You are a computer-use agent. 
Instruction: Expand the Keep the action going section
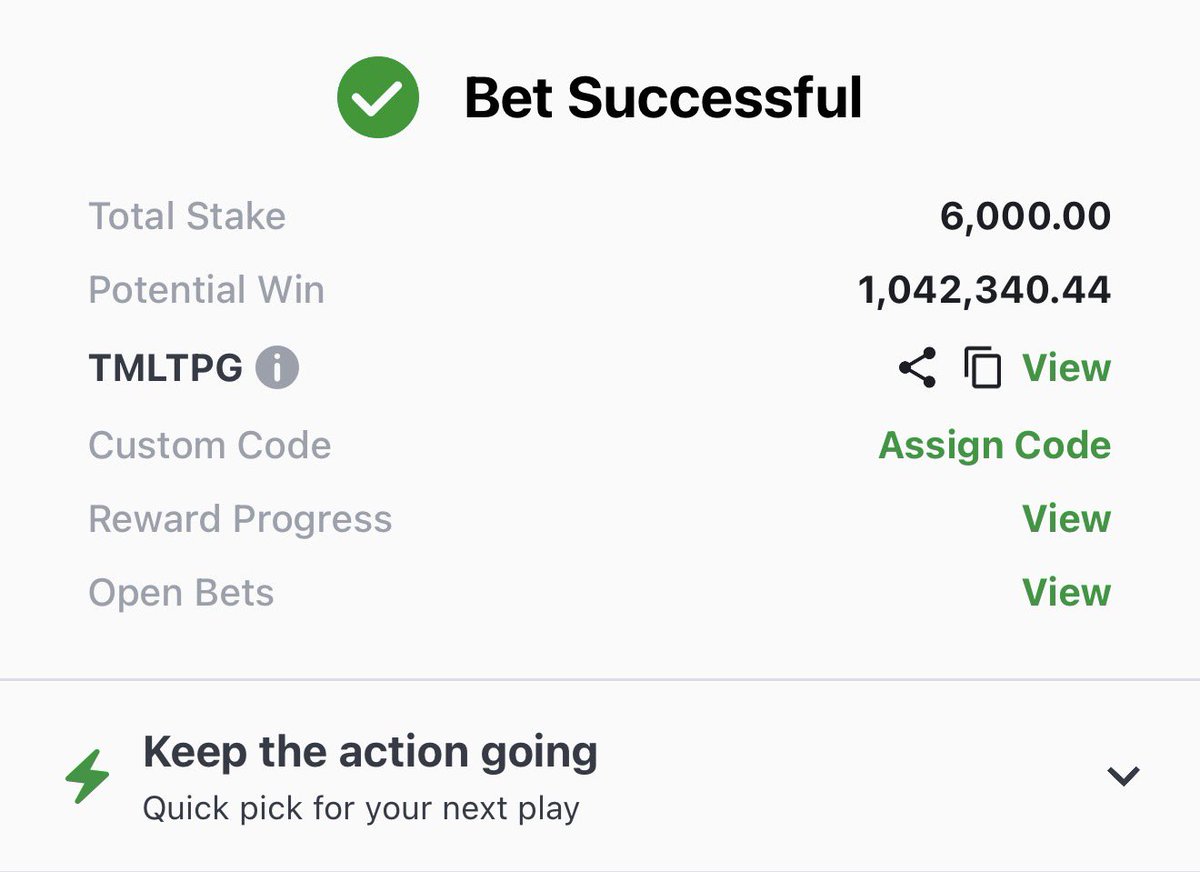[1123, 775]
